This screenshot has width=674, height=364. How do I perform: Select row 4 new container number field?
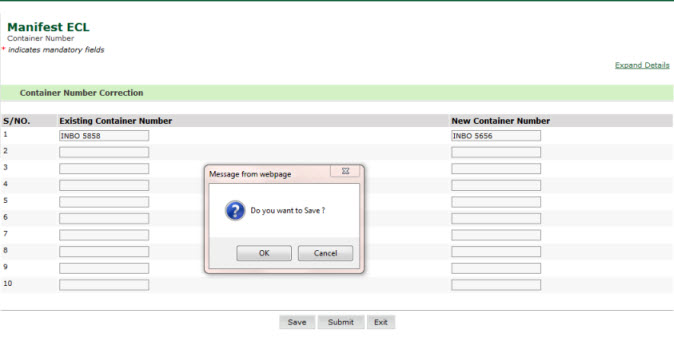coord(496,185)
